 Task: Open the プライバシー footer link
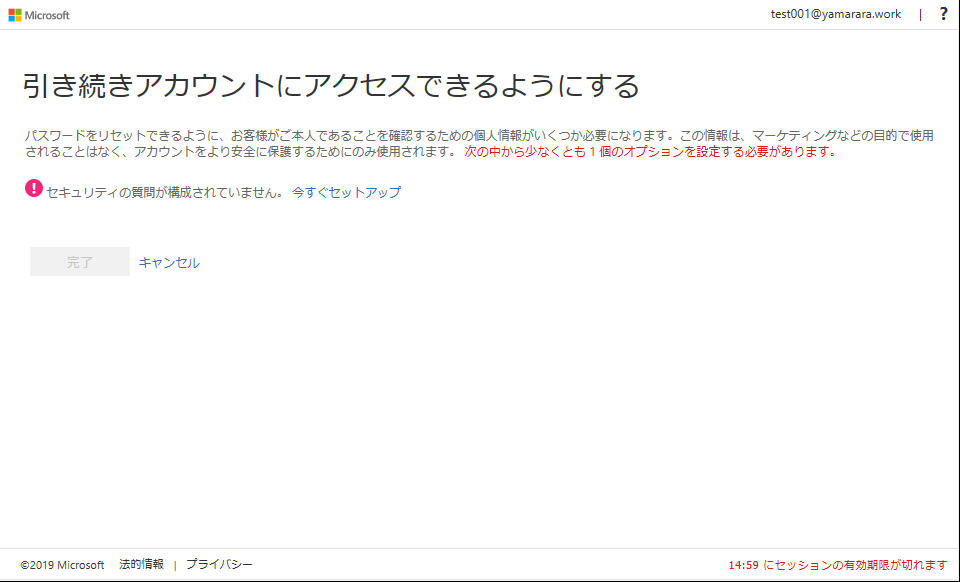(x=219, y=564)
